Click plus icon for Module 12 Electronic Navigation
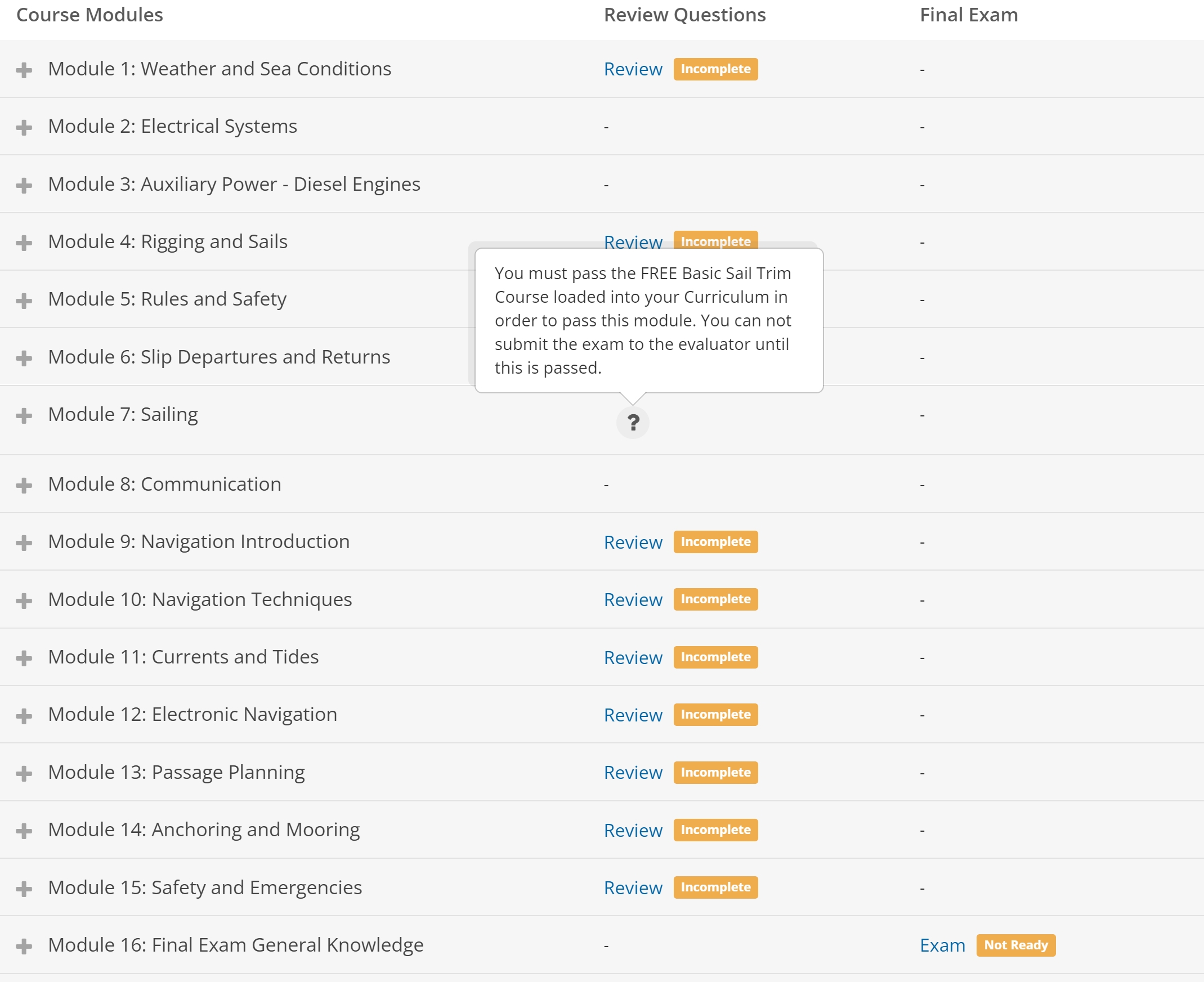The width and height of the screenshot is (1204, 982). (x=24, y=716)
